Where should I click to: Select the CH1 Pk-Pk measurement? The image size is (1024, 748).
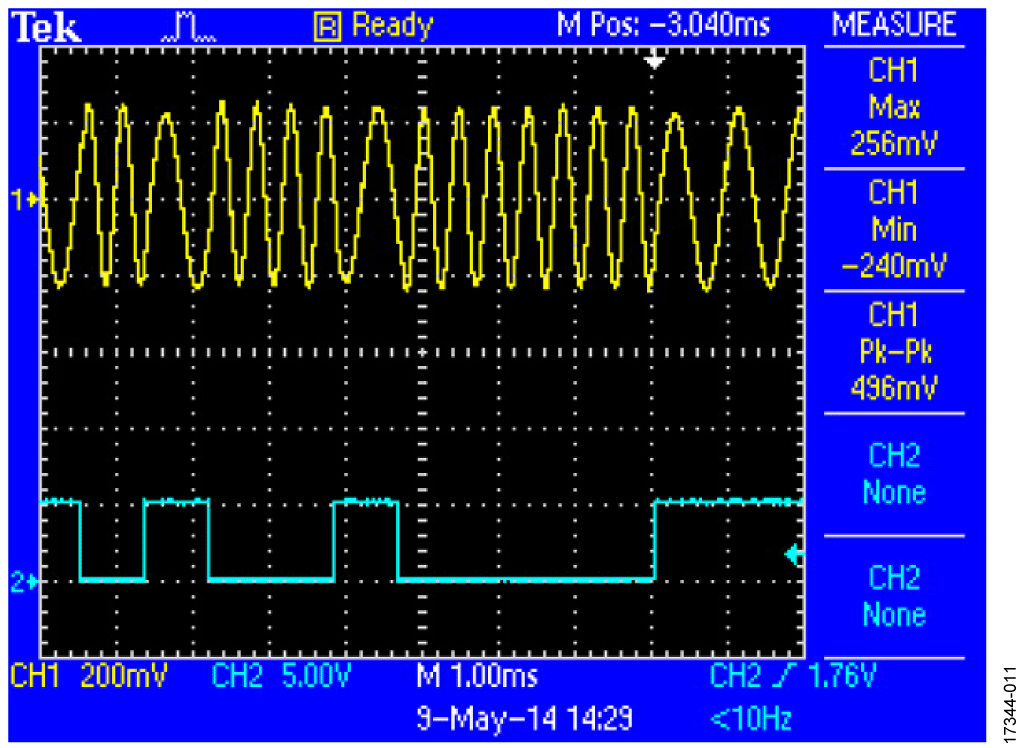click(894, 352)
